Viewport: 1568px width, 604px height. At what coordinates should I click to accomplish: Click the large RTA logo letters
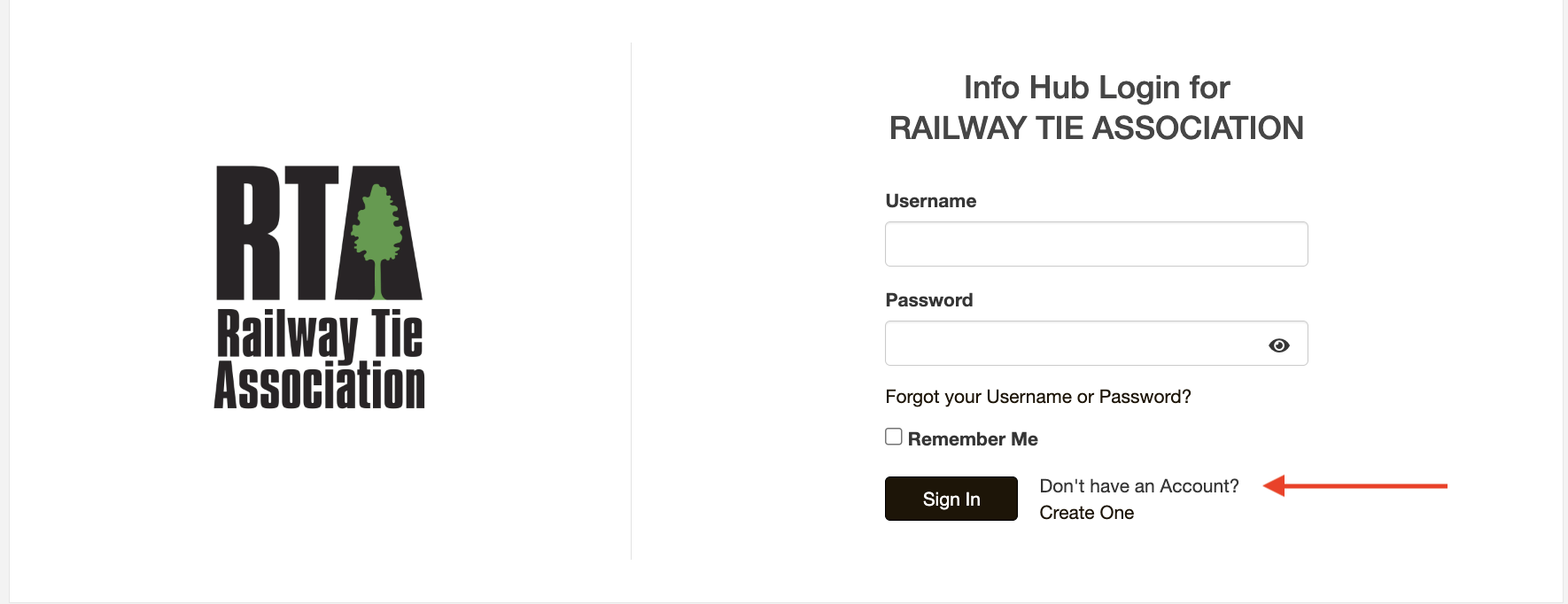pos(319,232)
